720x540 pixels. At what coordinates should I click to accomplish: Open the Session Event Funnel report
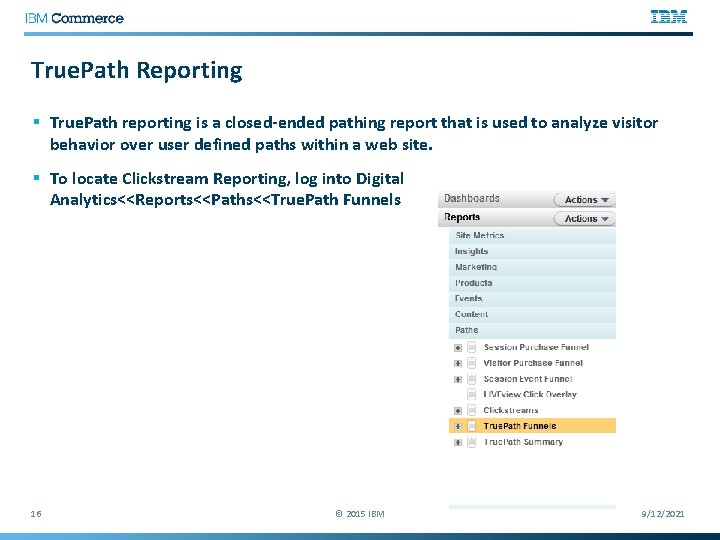[x=528, y=379]
